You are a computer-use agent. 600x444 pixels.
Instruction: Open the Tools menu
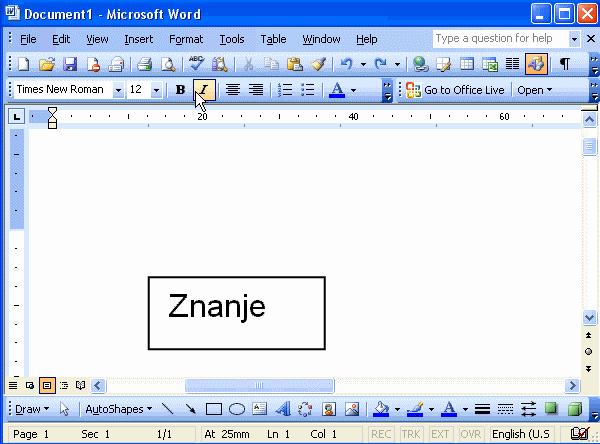coord(232,39)
